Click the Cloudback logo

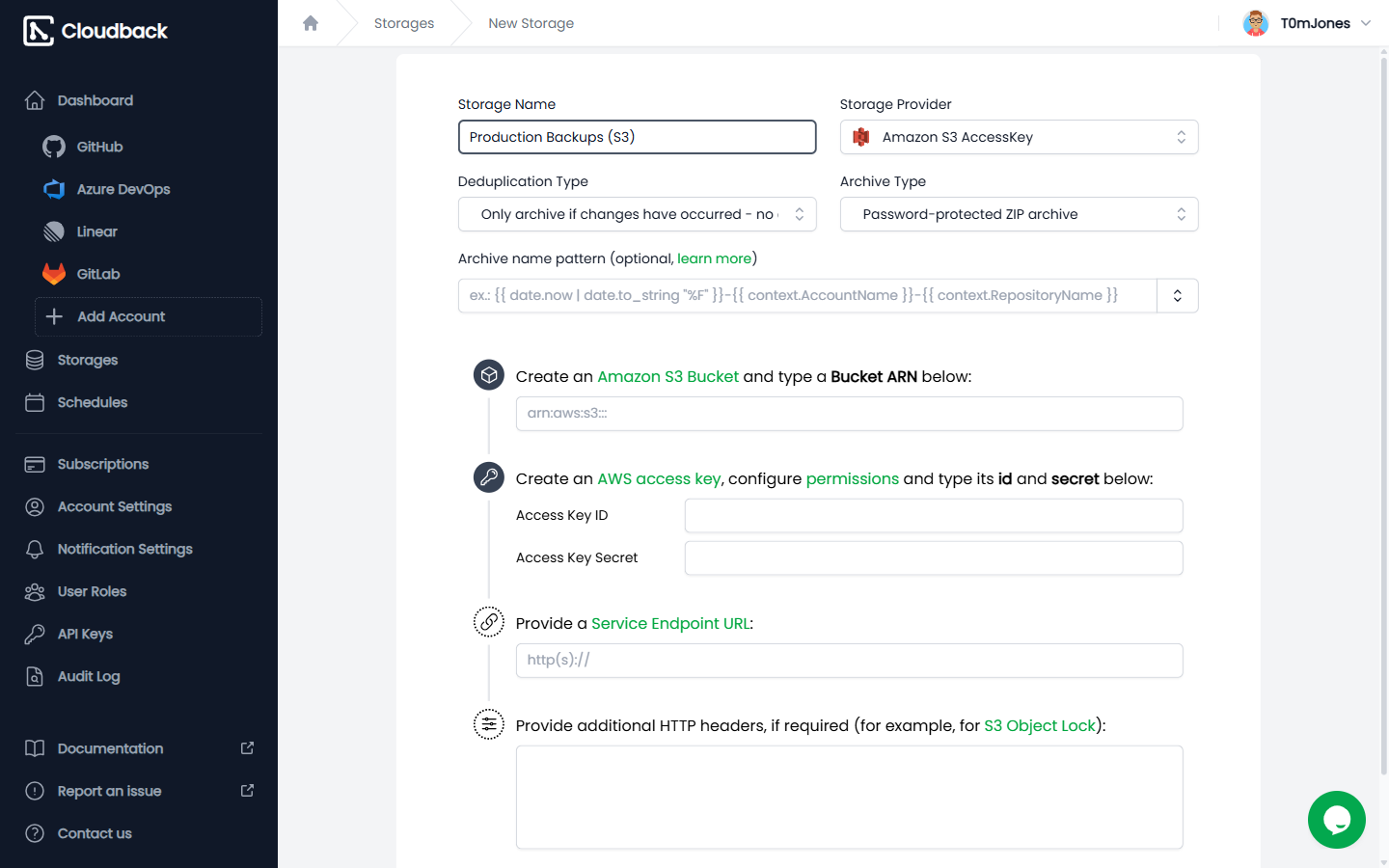(x=95, y=31)
